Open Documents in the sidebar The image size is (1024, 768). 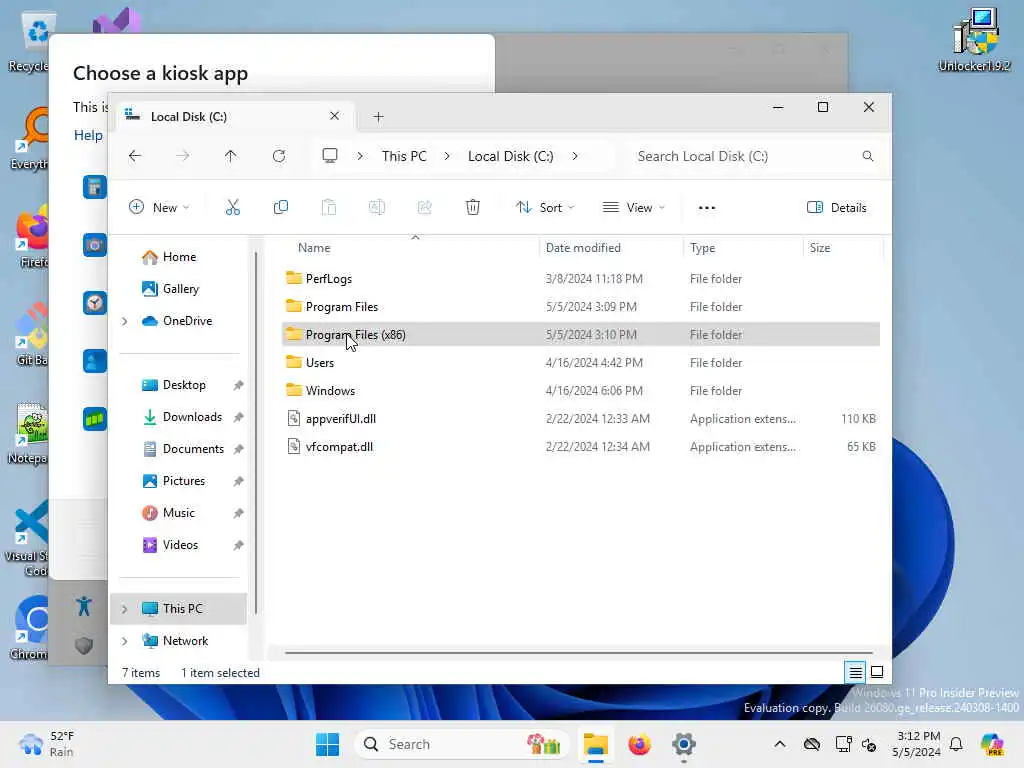click(193, 449)
